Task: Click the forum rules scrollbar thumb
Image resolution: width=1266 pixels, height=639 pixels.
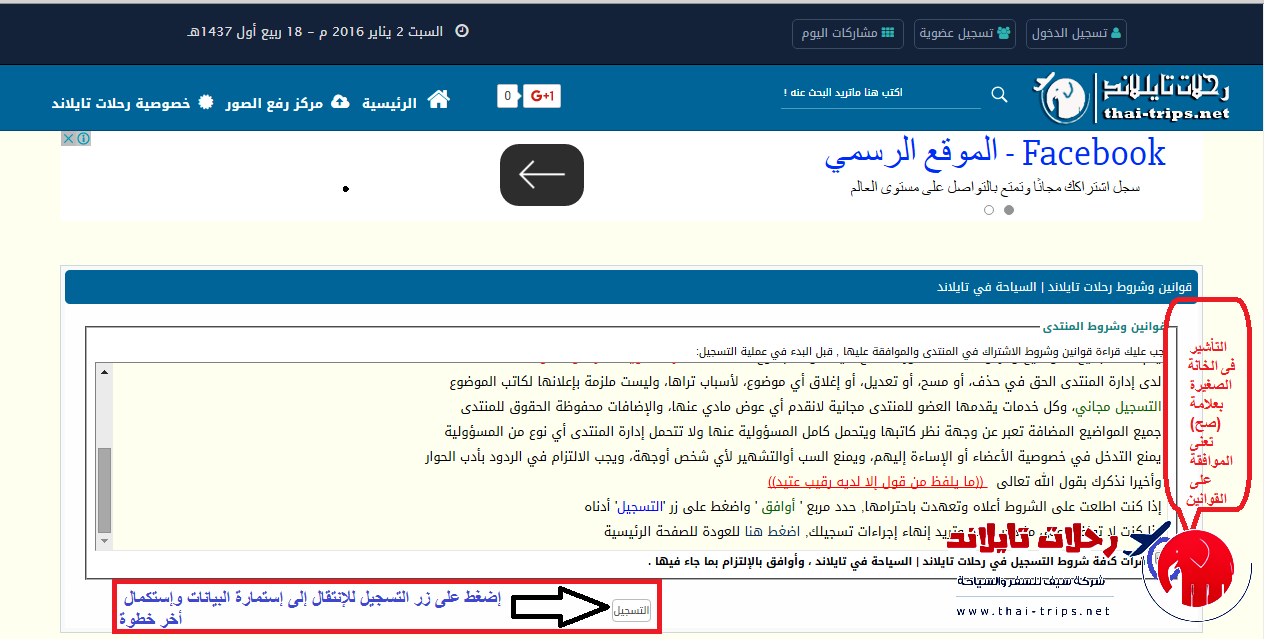Action: click(104, 489)
